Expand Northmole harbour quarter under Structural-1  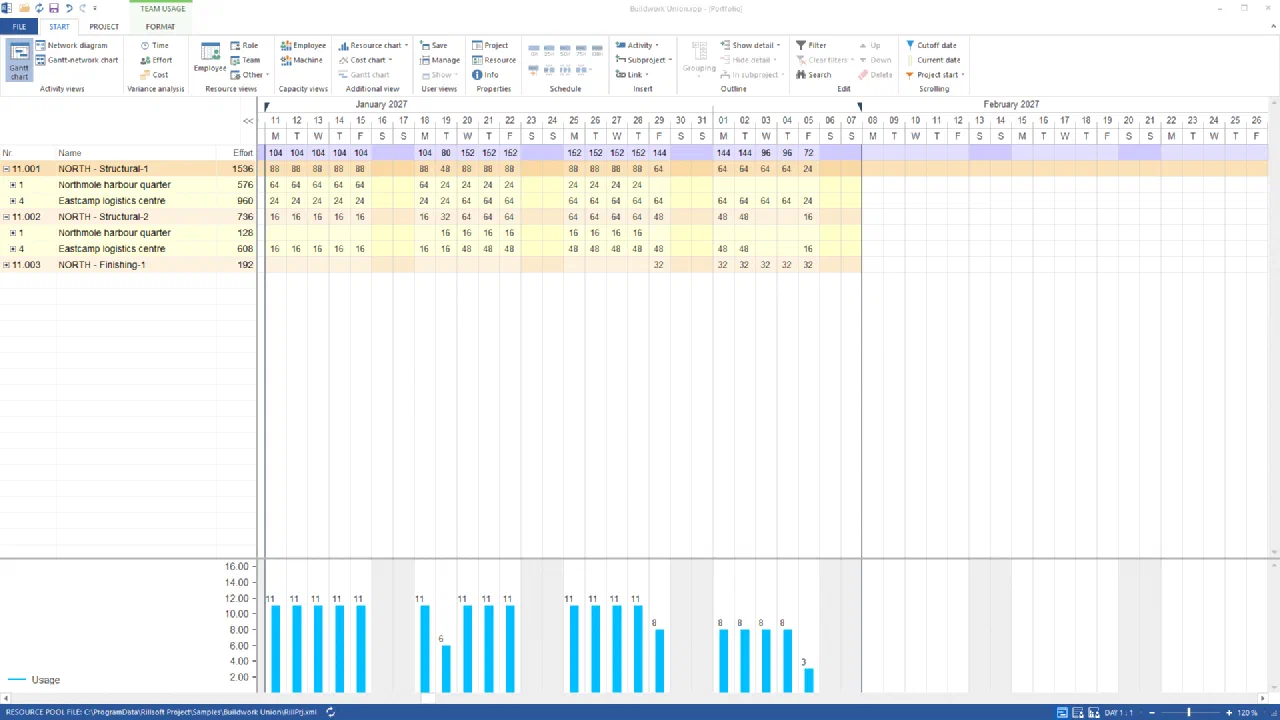click(13, 185)
